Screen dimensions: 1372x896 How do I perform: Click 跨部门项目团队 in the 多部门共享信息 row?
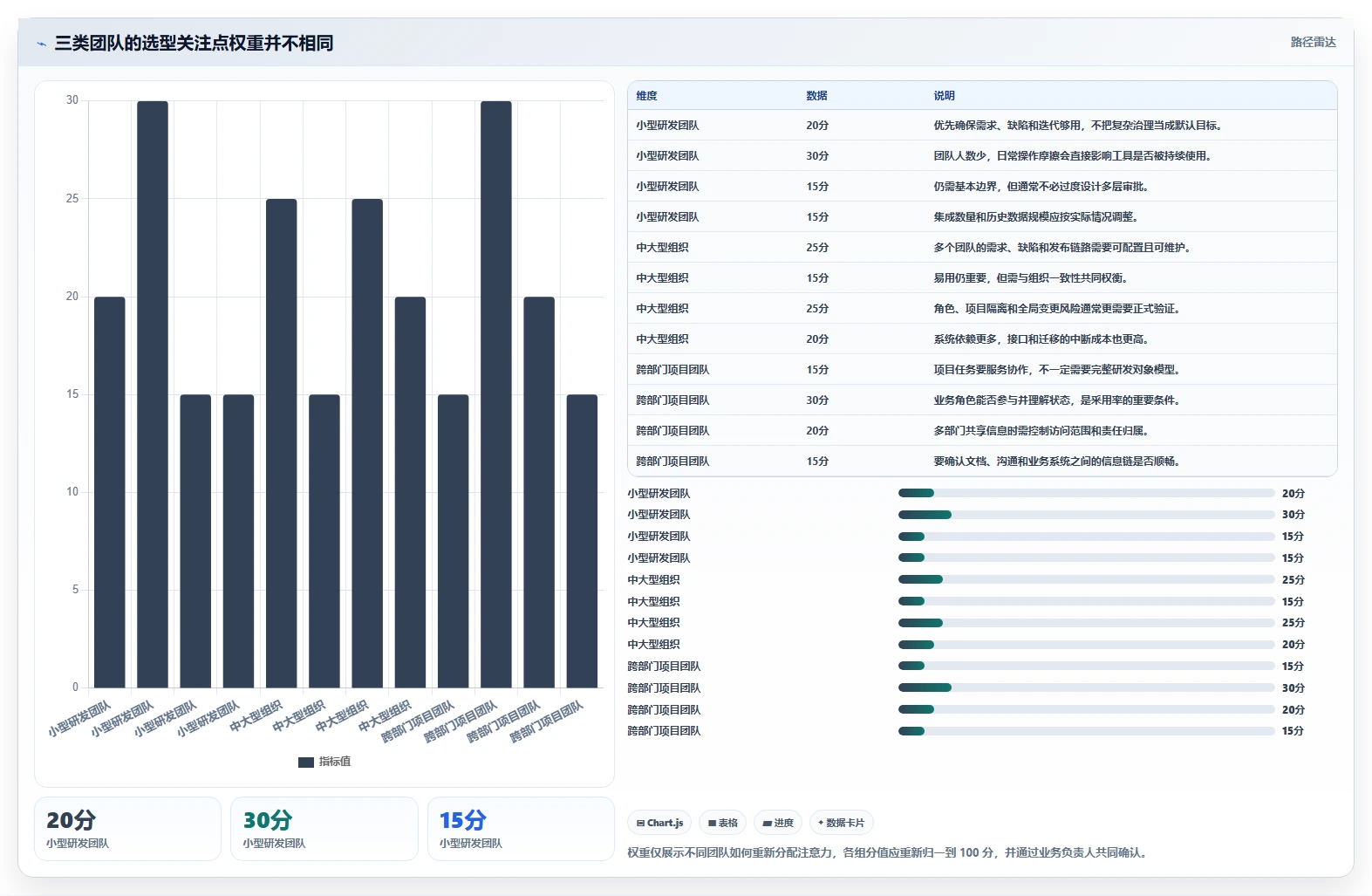[672, 431]
